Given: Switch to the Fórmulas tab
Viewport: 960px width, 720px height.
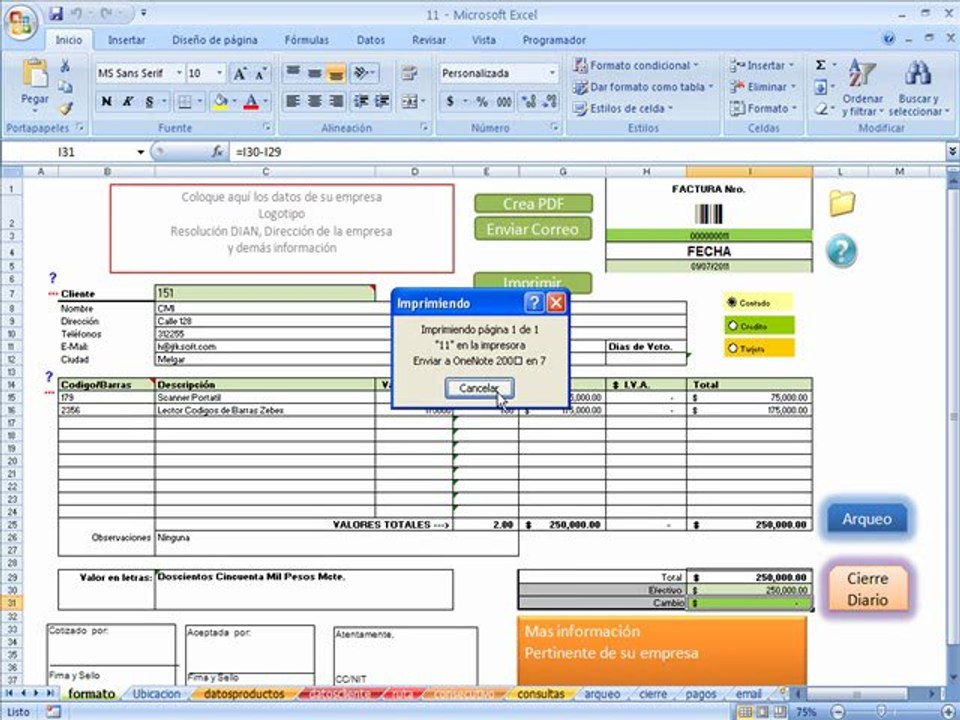Looking at the screenshot, I should coord(307,40).
